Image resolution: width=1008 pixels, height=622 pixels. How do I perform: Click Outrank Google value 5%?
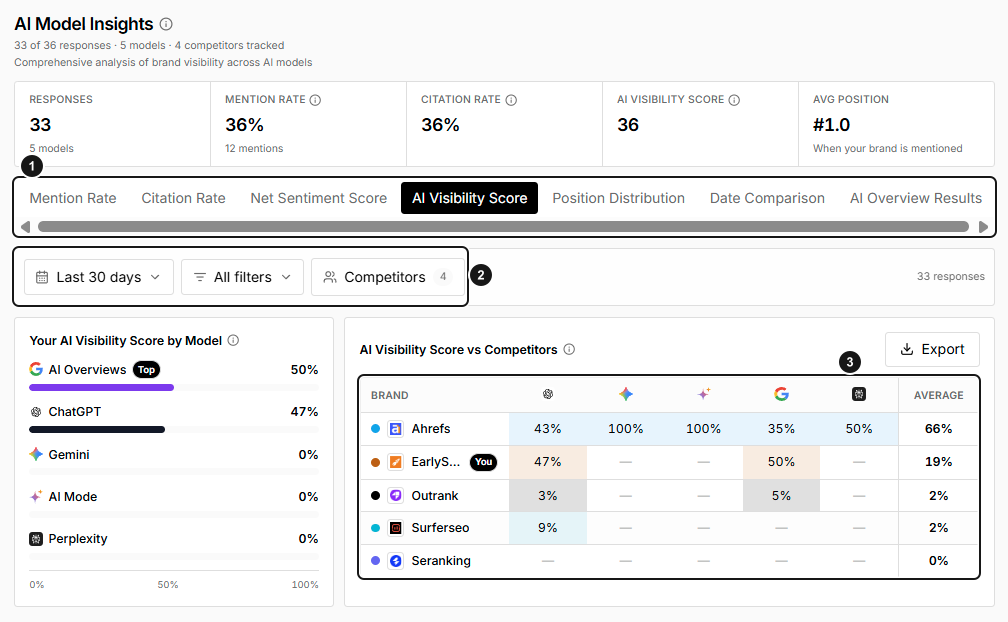click(x=781, y=495)
